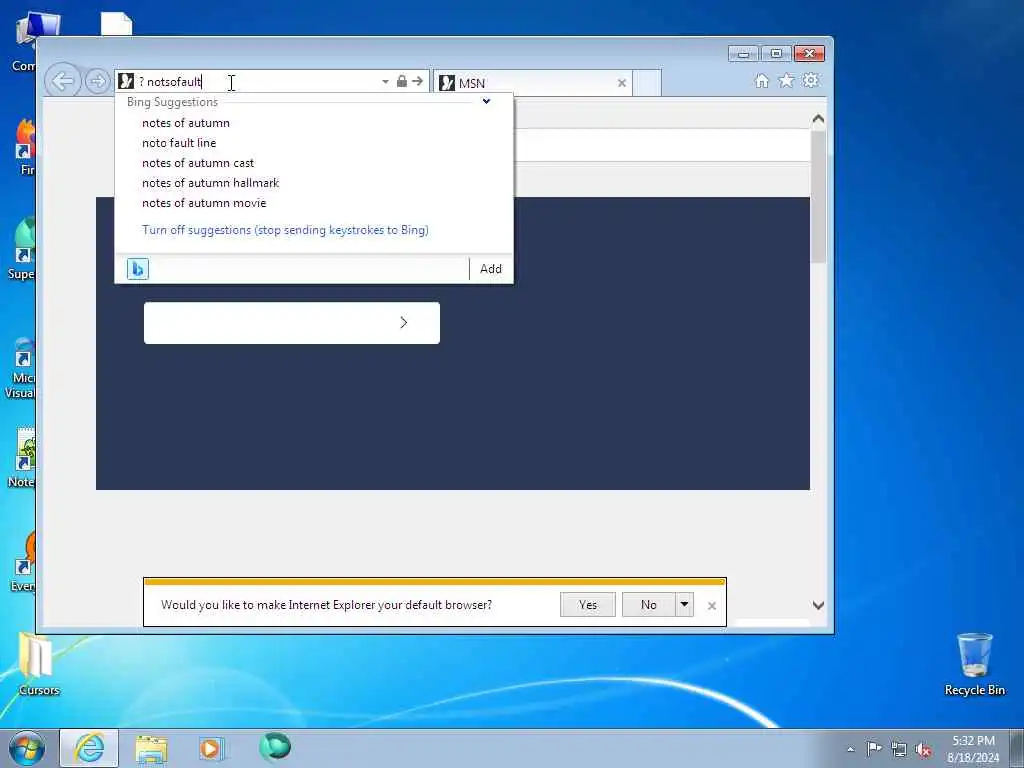The image size is (1024, 768).
Task: Open the Windows Start button
Action: [27, 748]
